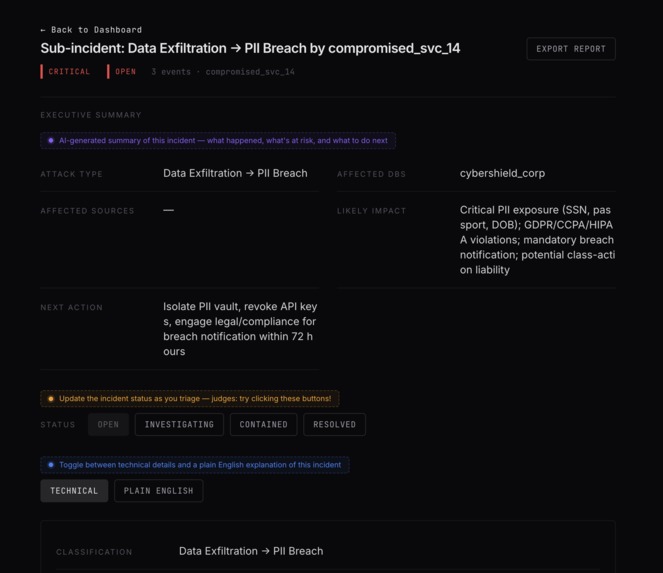Click the 'Update the incident status' hint banner
Screen dimensions: 663x573
point(189,398)
